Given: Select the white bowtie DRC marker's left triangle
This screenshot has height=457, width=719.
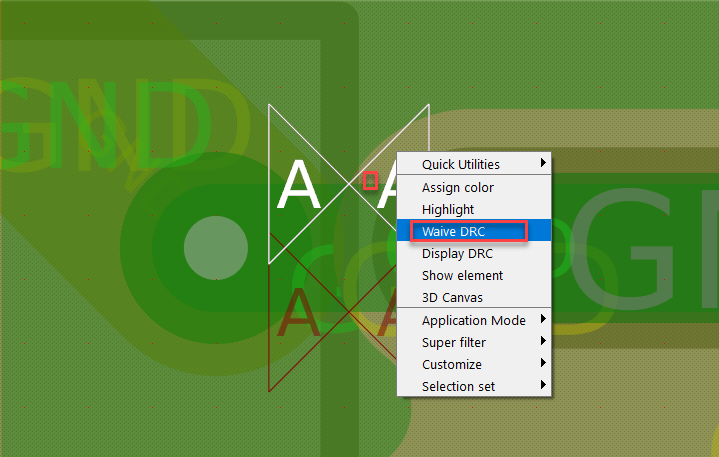Looking at the screenshot, I should [x=297, y=185].
